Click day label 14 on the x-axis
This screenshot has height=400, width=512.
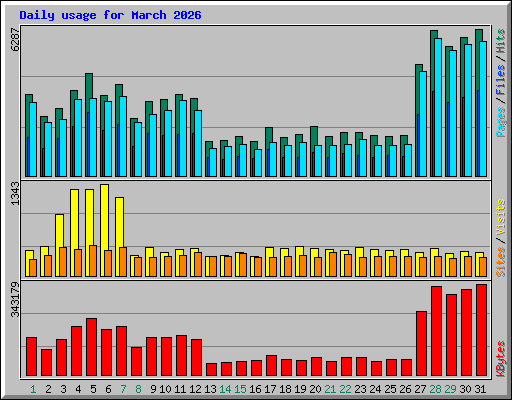pos(225,389)
